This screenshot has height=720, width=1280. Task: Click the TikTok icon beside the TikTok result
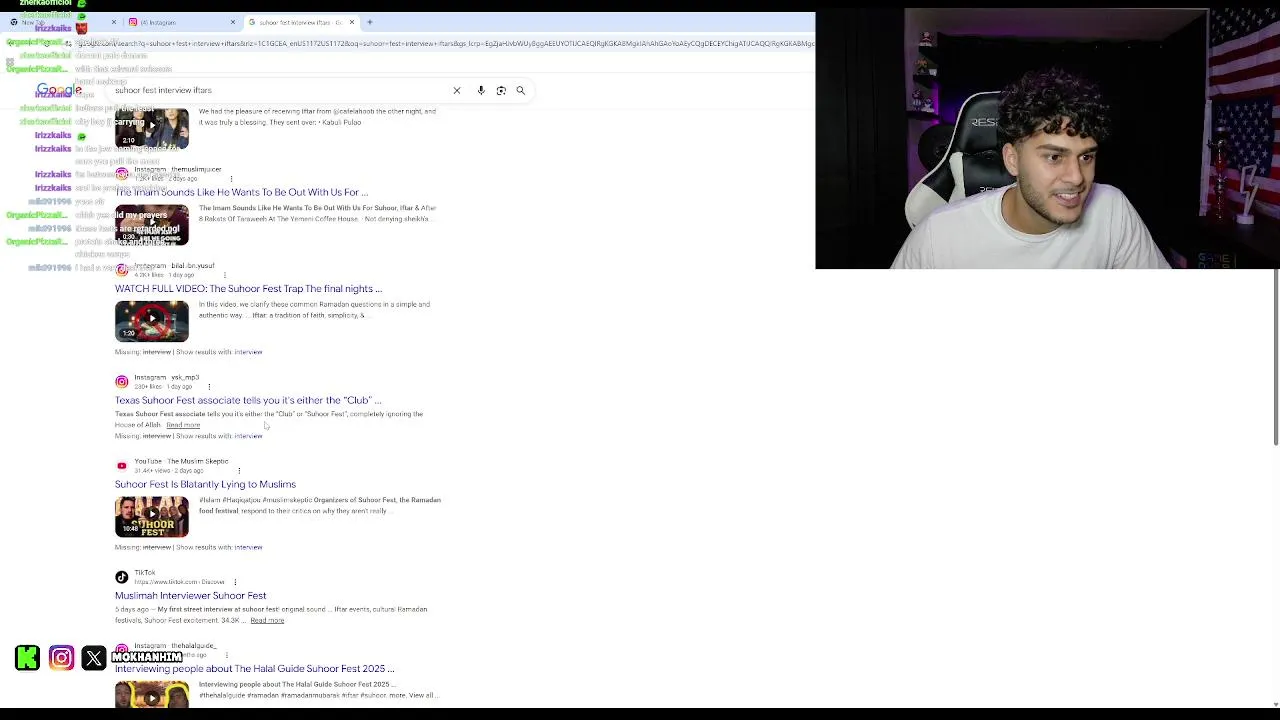tap(122, 577)
